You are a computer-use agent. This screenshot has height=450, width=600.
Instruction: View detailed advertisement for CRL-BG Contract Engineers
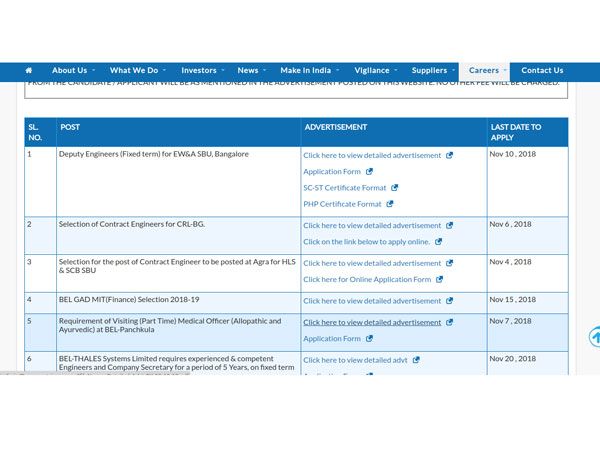click(372, 225)
